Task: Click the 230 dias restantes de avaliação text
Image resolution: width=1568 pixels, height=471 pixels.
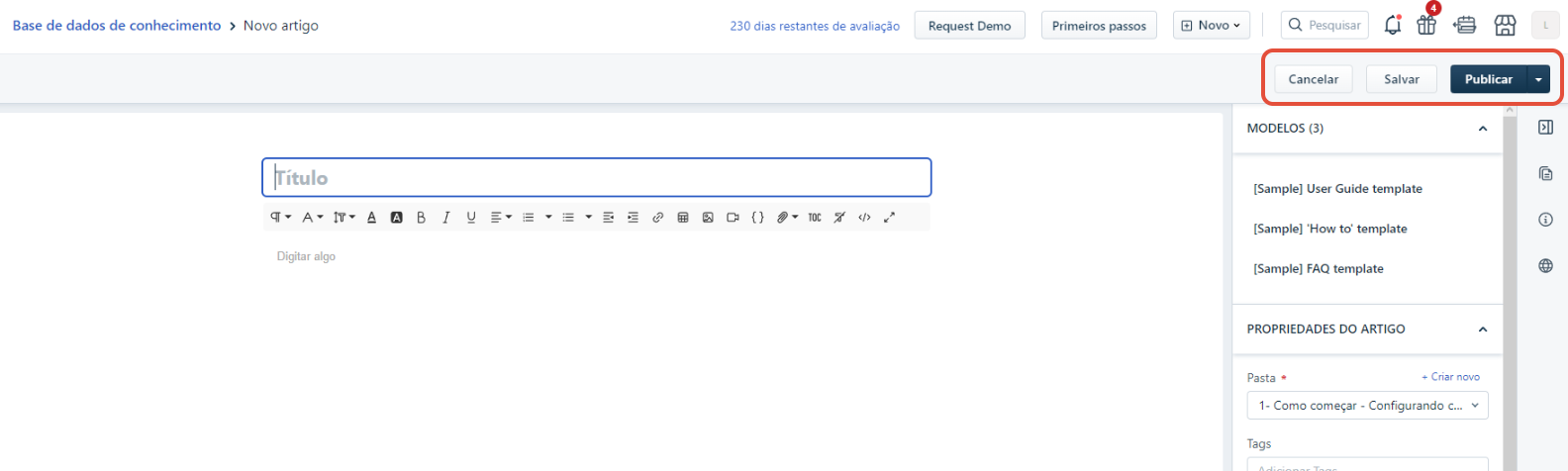Action: [815, 27]
